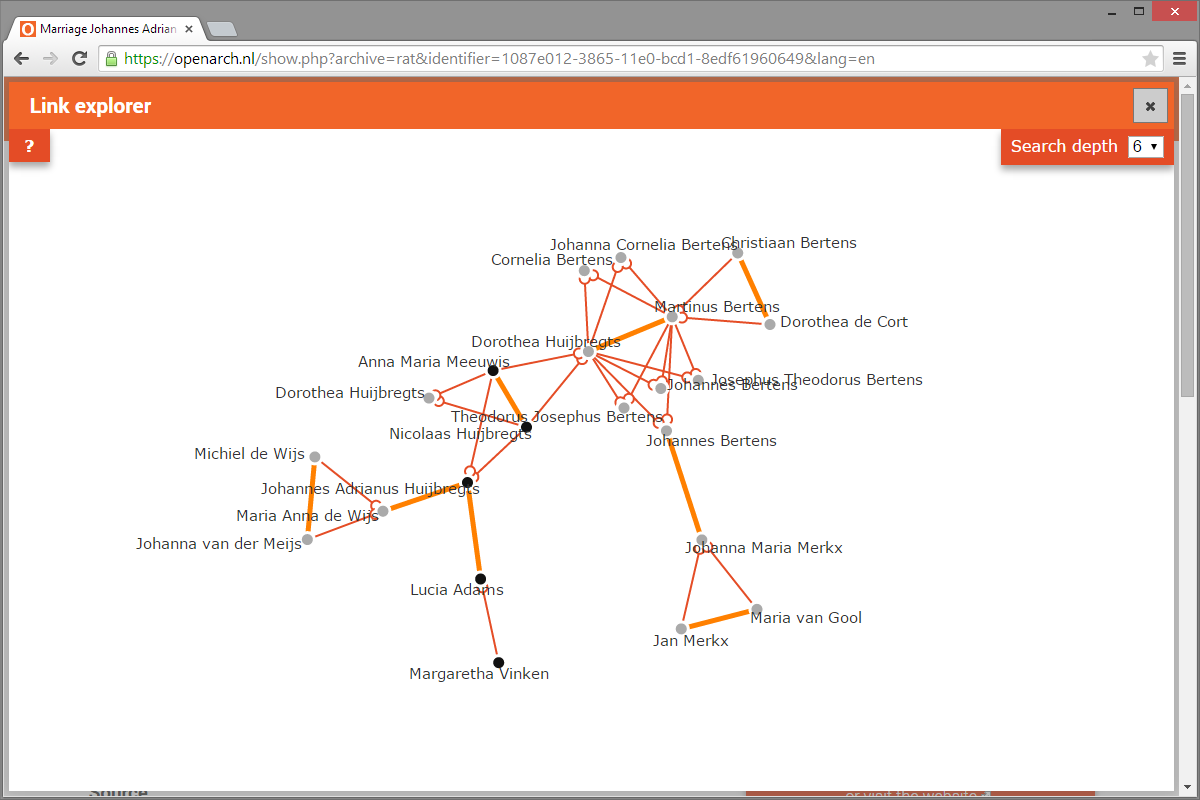Select the Nicolaas Huijbregts black node
1200x800 pixels.
pos(526,427)
